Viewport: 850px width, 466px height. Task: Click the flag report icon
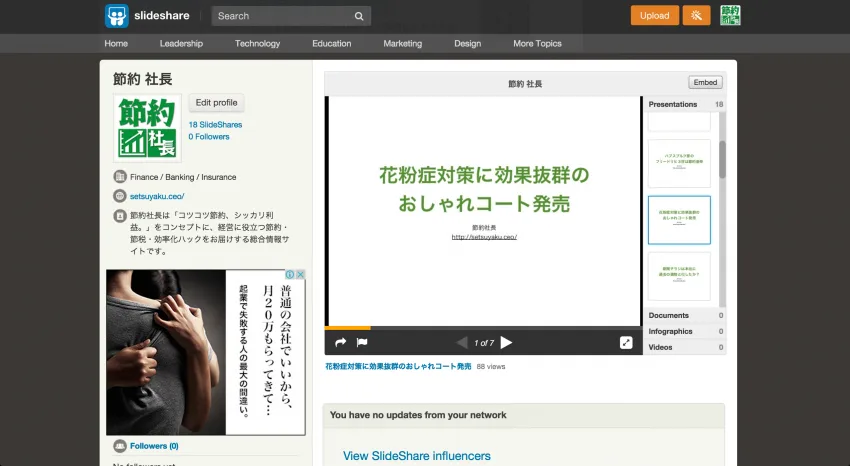(362, 342)
